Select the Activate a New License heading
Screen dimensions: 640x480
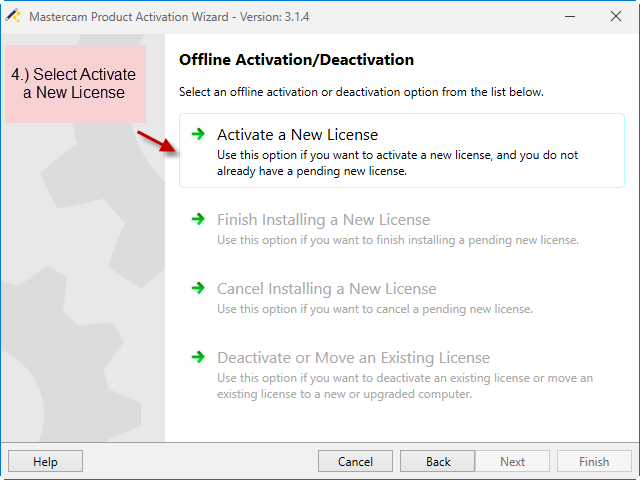tap(297, 135)
